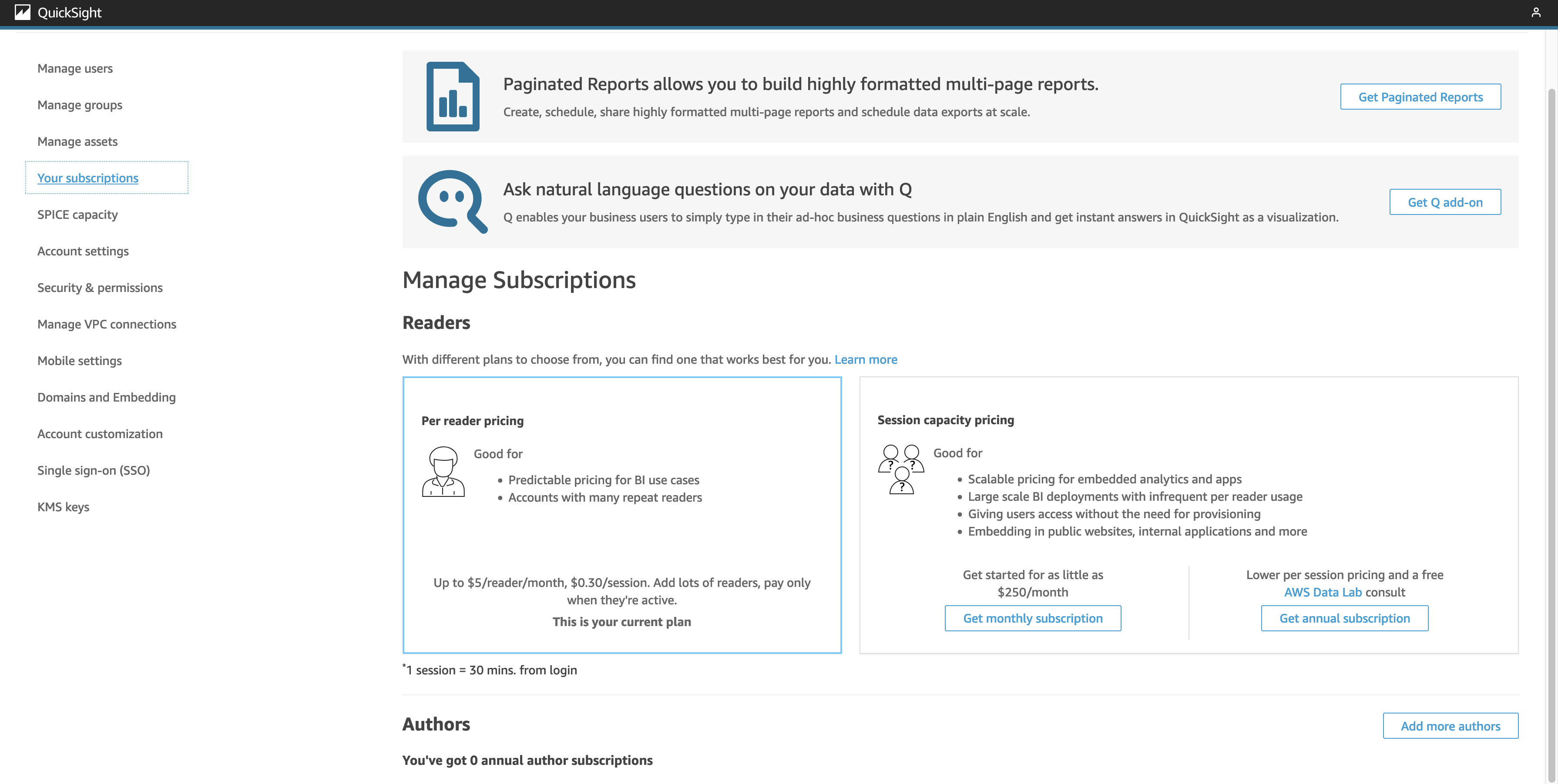Click the Paginated Reports document chart icon
Image resolution: width=1558 pixels, height=784 pixels.
point(453,96)
